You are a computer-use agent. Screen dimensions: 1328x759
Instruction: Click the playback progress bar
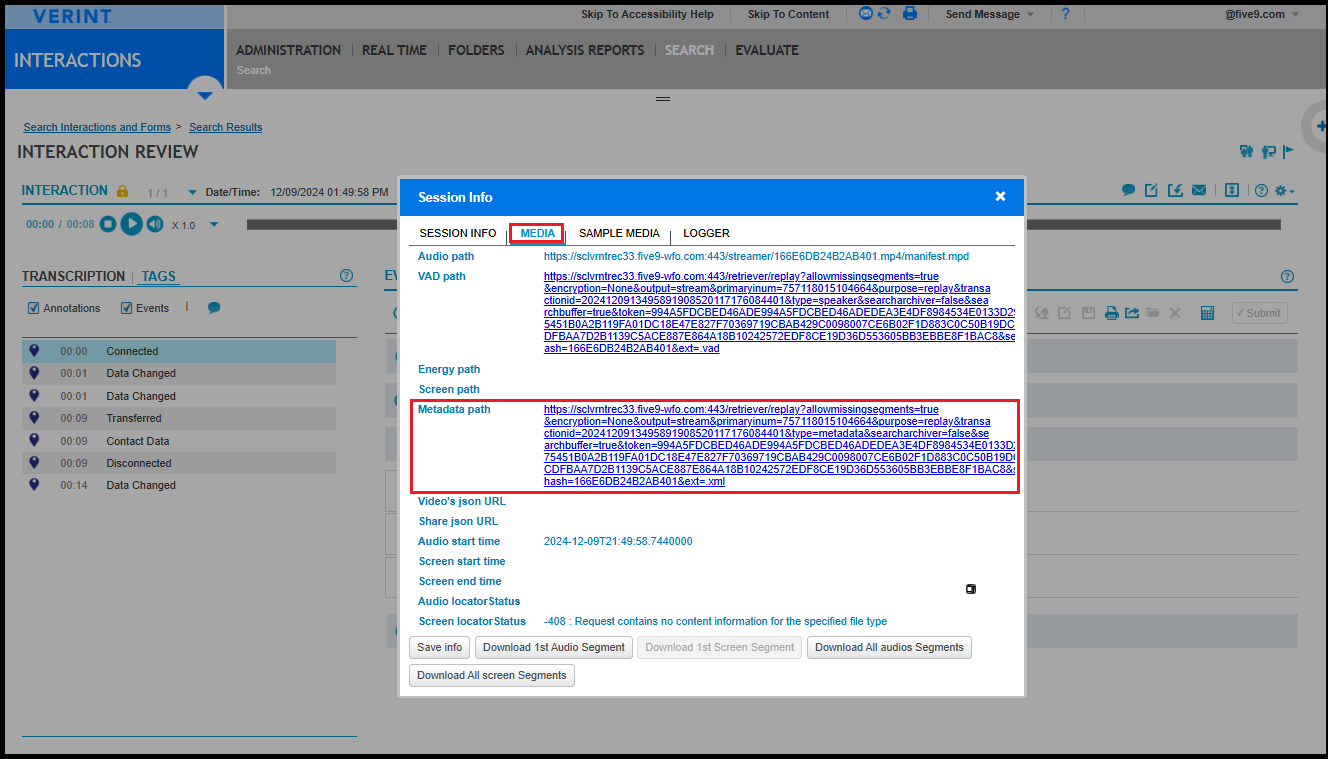(x=763, y=225)
